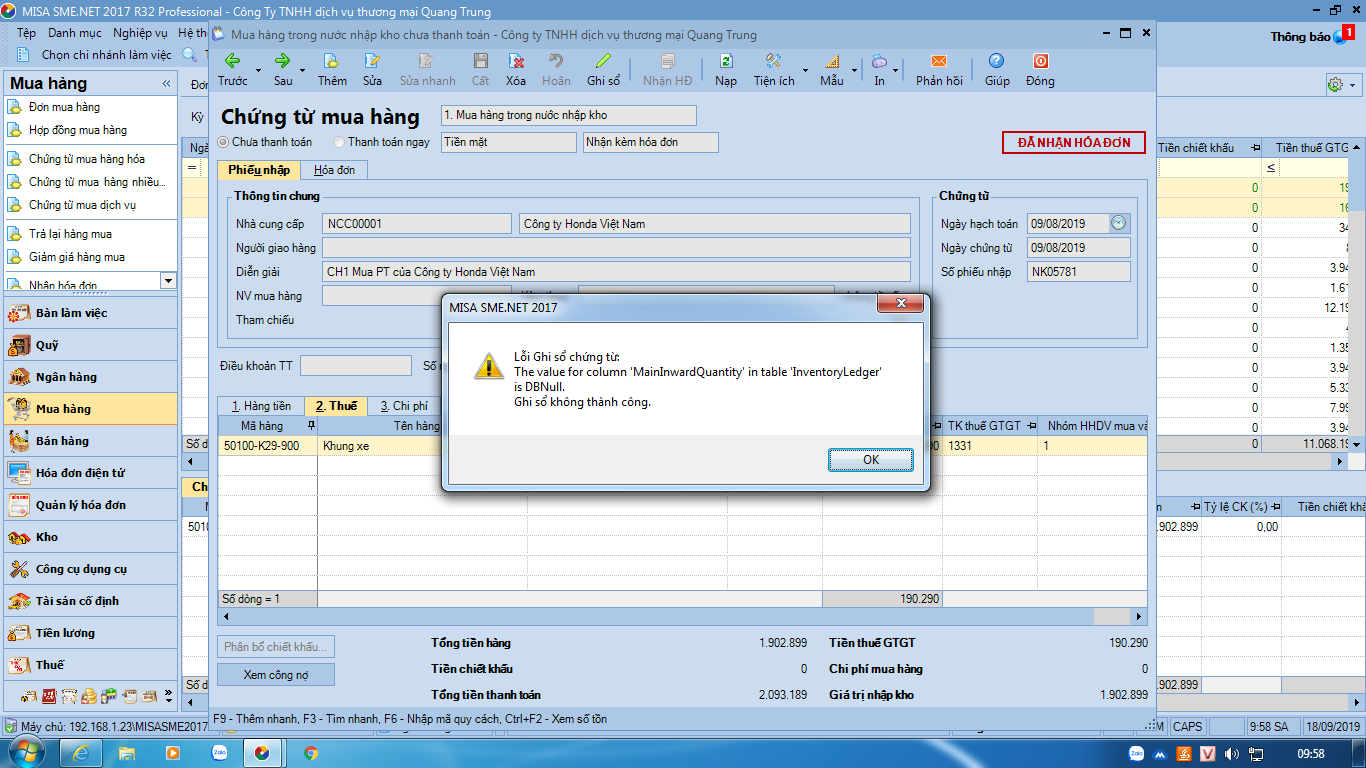Open the 1. Hàng tiền tab

[261, 406]
